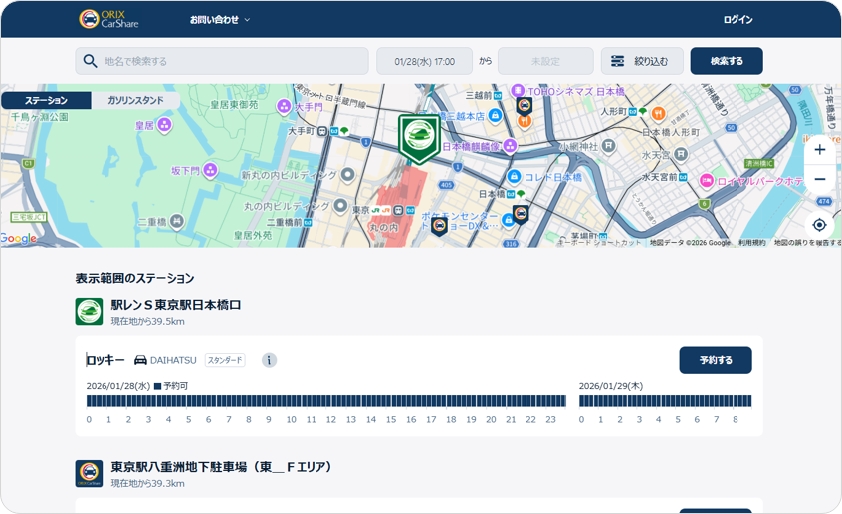This screenshot has width=842, height=514.
Task: Click the 現在地から39.5km distance text
Action: (148, 321)
